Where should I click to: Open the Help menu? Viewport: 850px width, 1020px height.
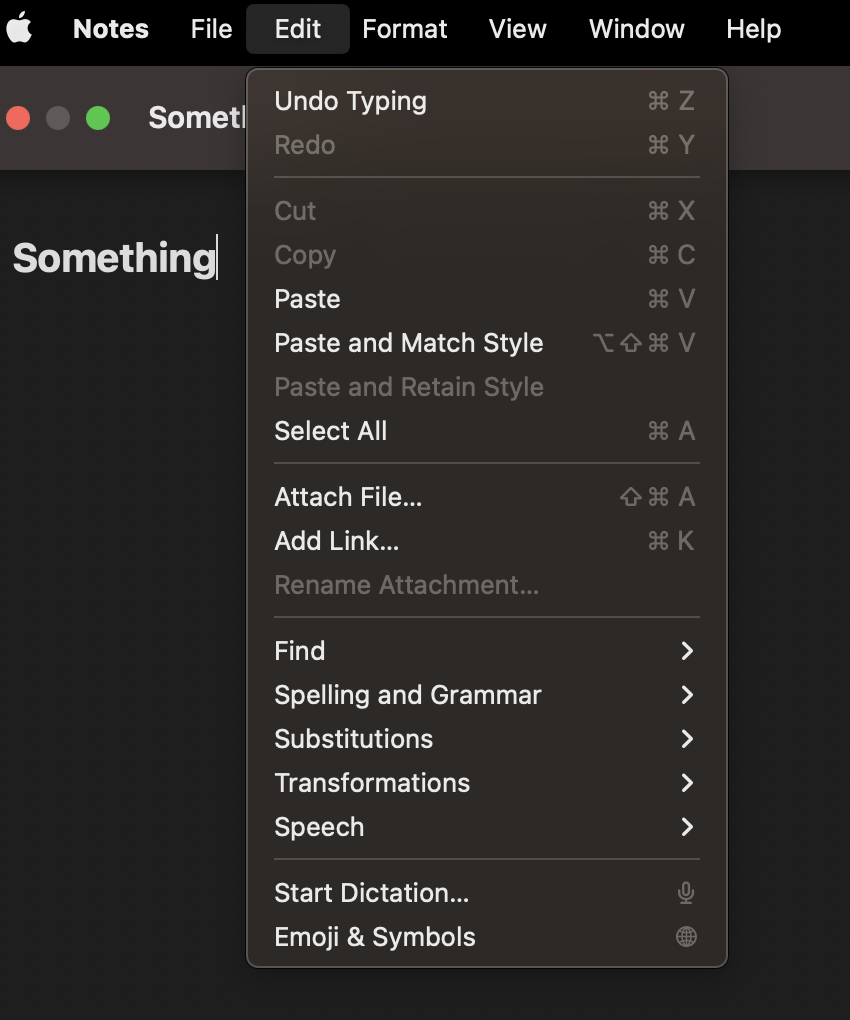[x=753, y=29]
